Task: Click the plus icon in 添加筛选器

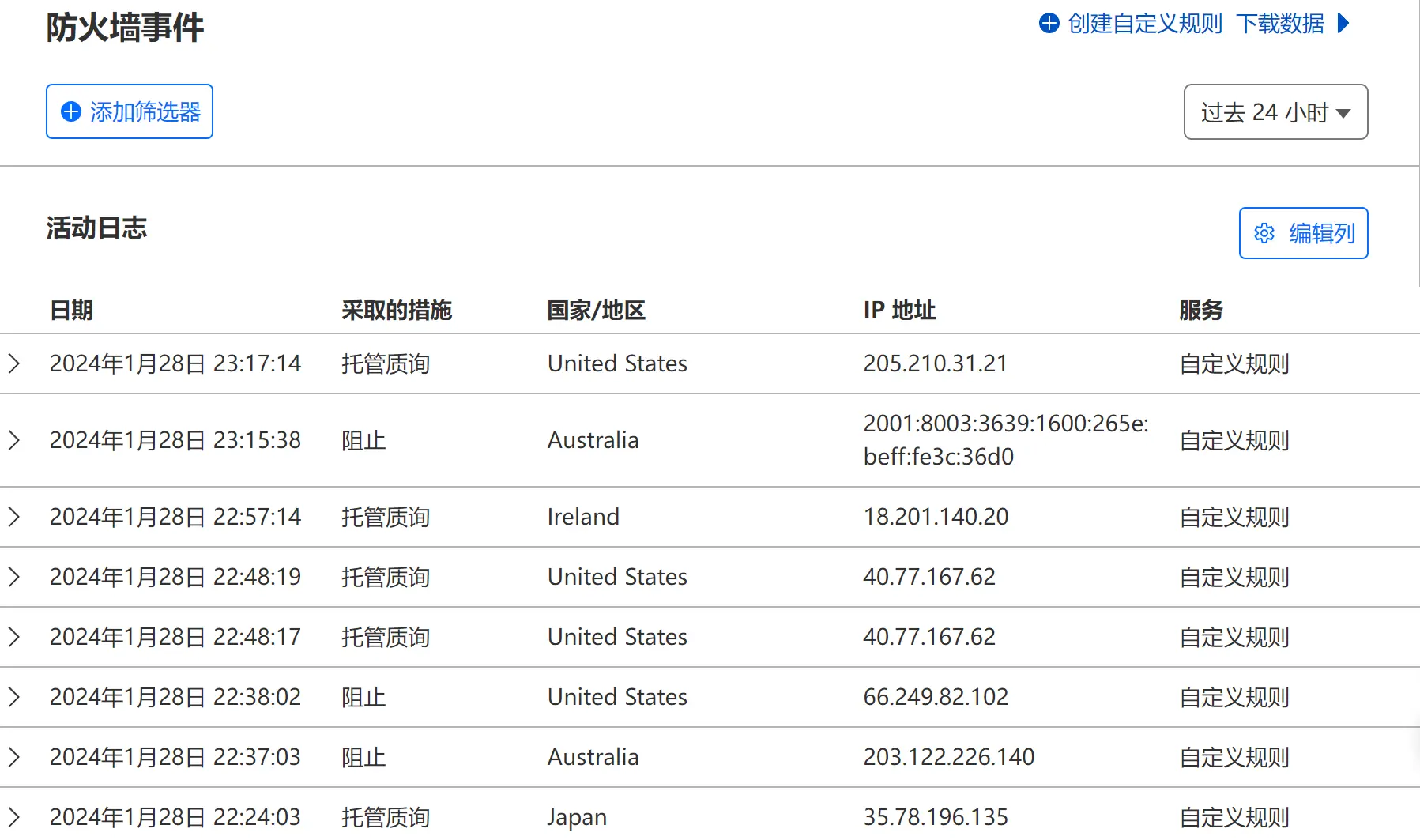Action: 71,111
